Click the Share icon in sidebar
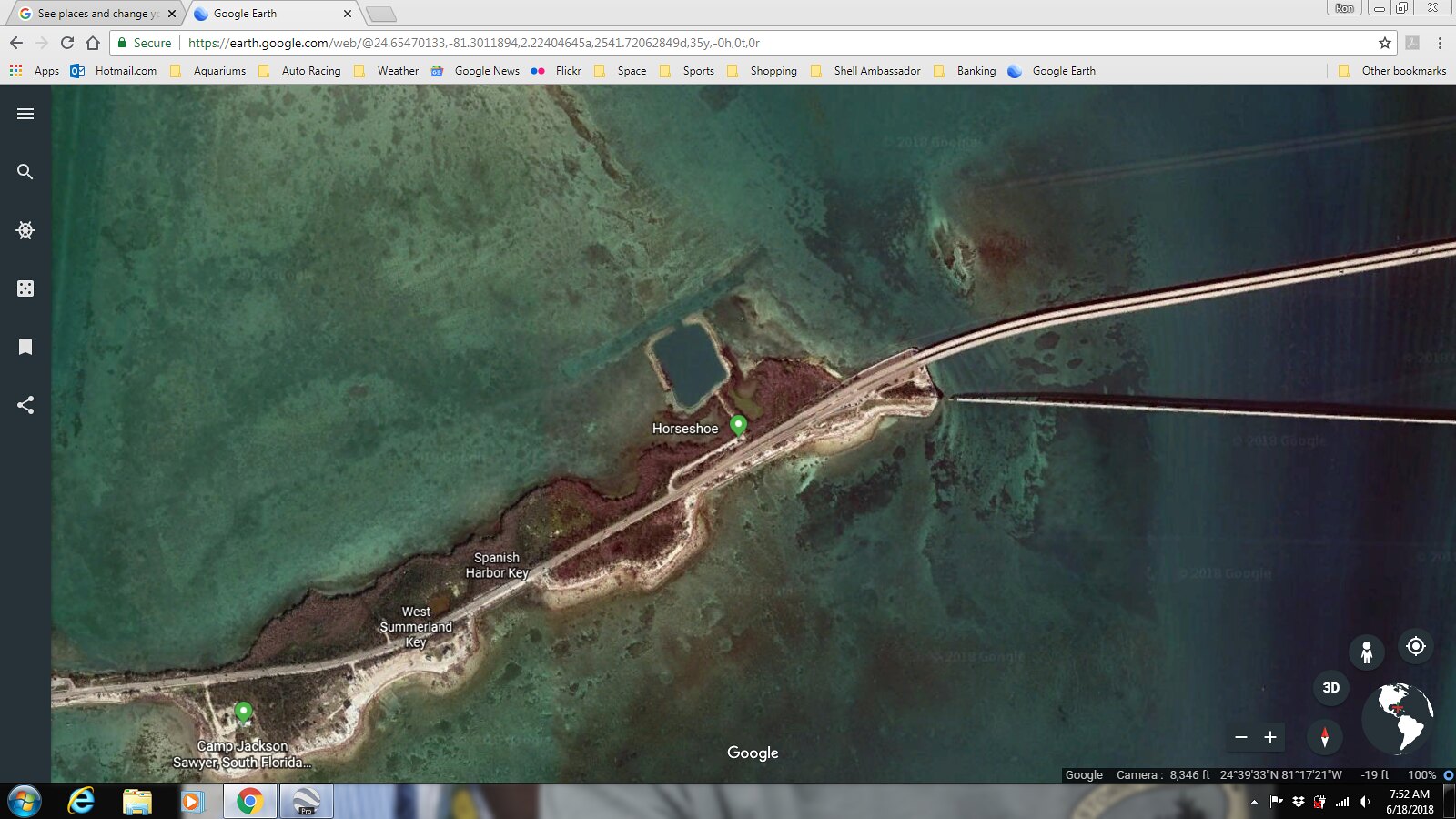The image size is (1456, 819). pyautogui.click(x=25, y=405)
